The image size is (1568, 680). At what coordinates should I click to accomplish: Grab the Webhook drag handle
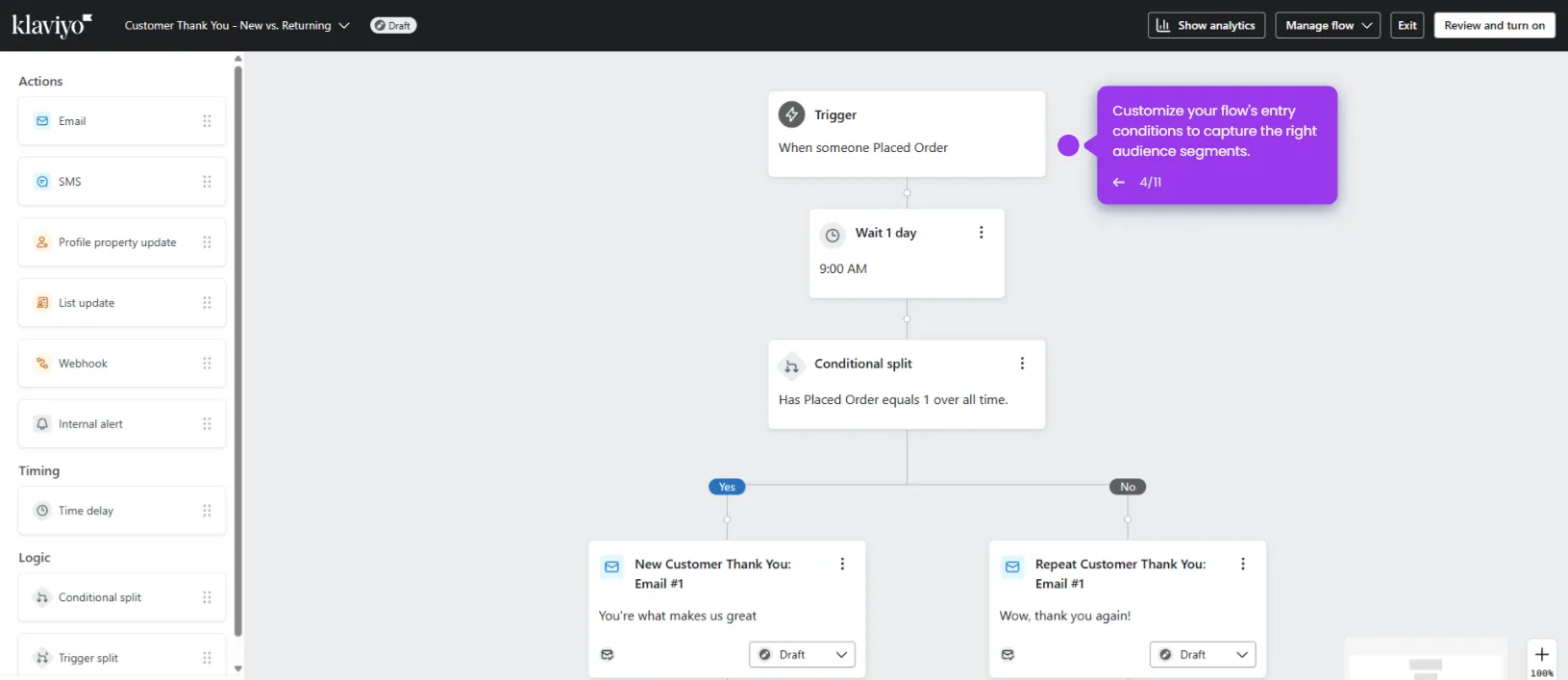click(207, 364)
